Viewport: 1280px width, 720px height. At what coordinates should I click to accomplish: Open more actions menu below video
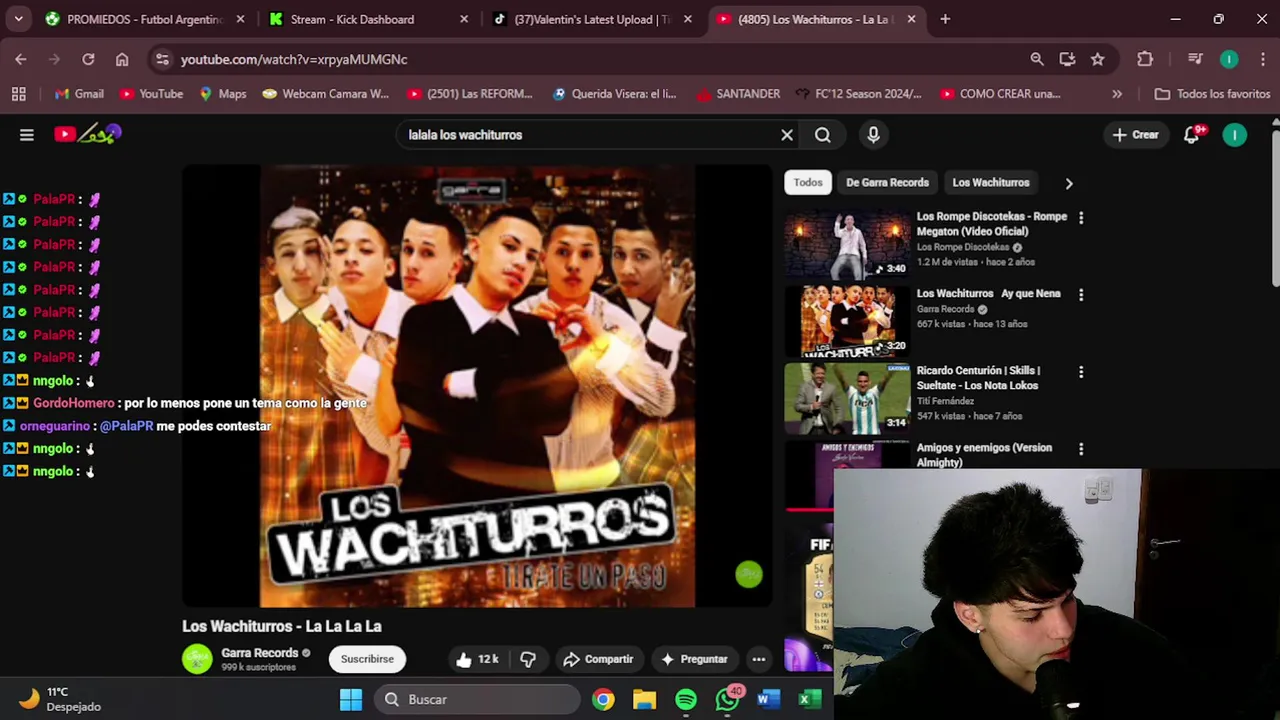tap(759, 659)
